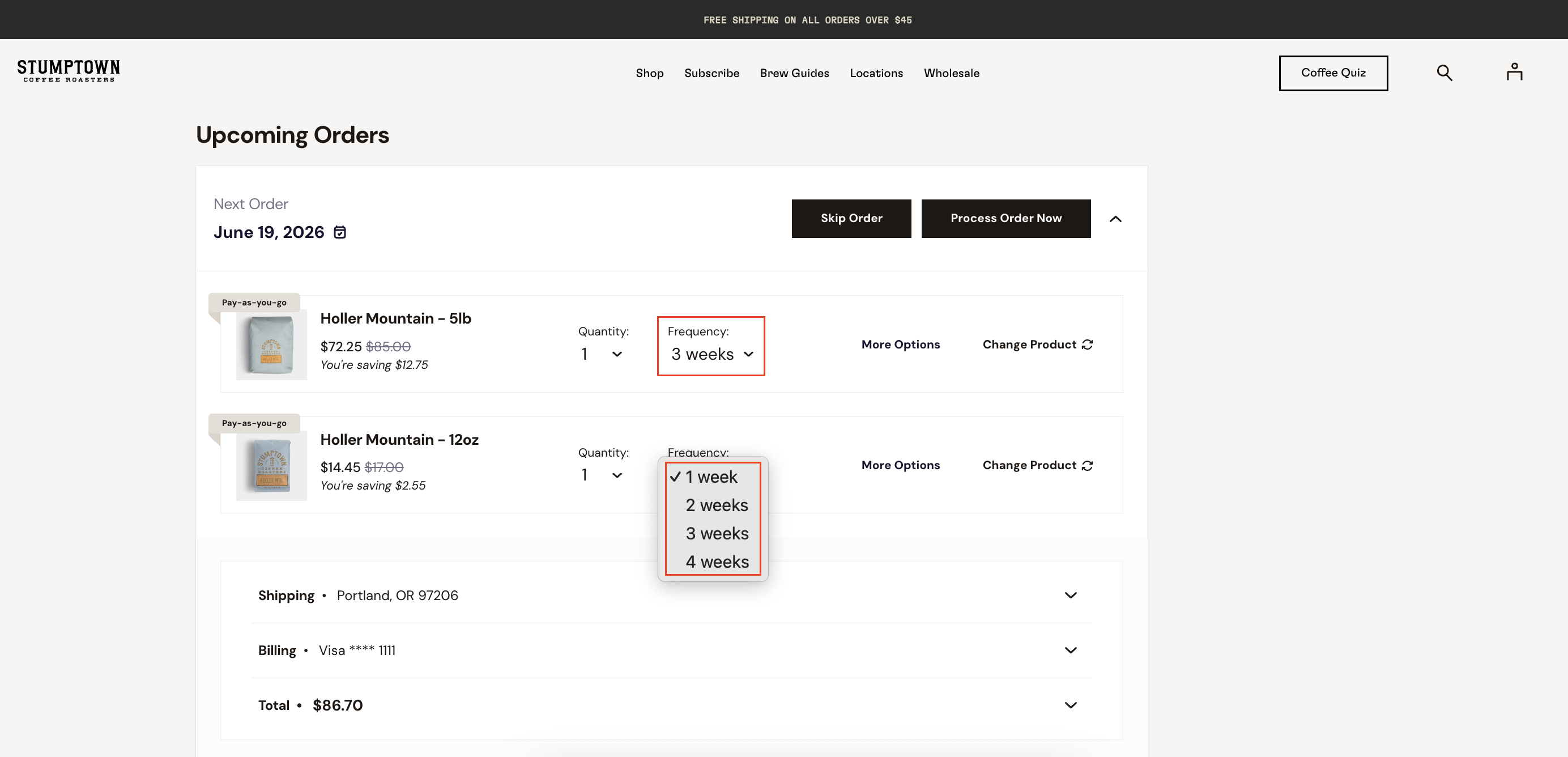The image size is (1568, 757).
Task: Go to Locations page
Action: [876, 73]
